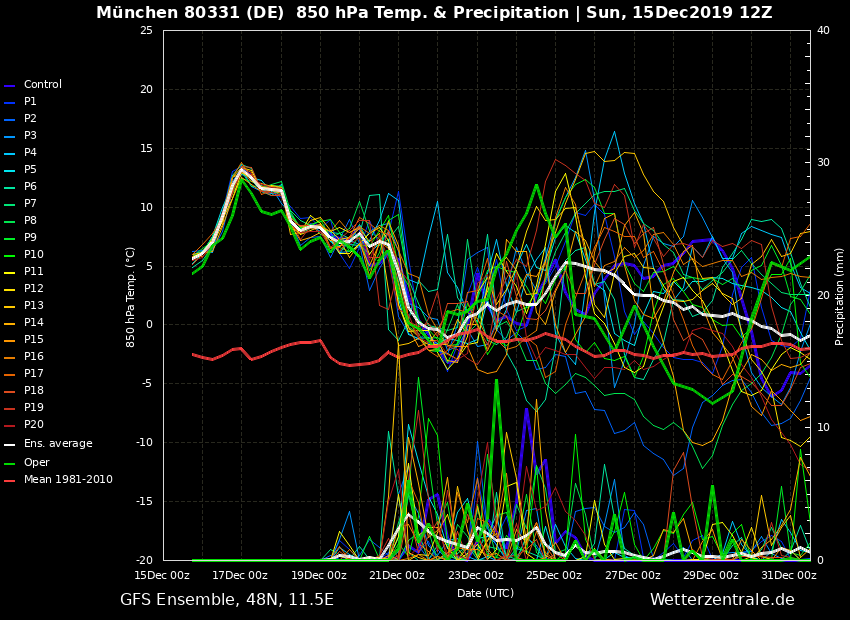Select the 'P13' legend label
The height and width of the screenshot is (620, 850).
tap(34, 305)
